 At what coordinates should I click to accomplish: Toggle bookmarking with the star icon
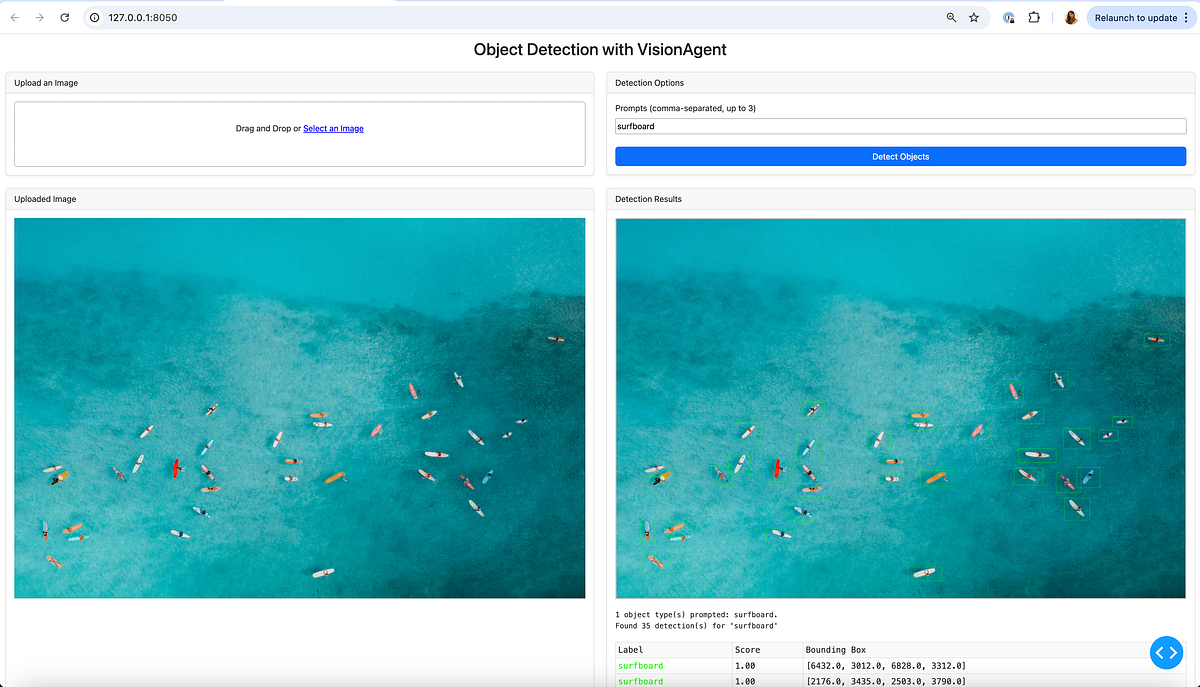(974, 17)
